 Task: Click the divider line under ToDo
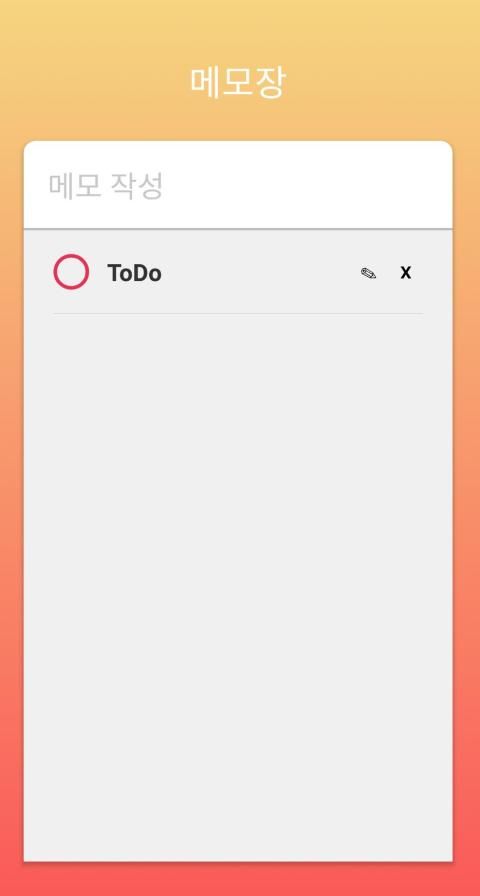tap(238, 313)
